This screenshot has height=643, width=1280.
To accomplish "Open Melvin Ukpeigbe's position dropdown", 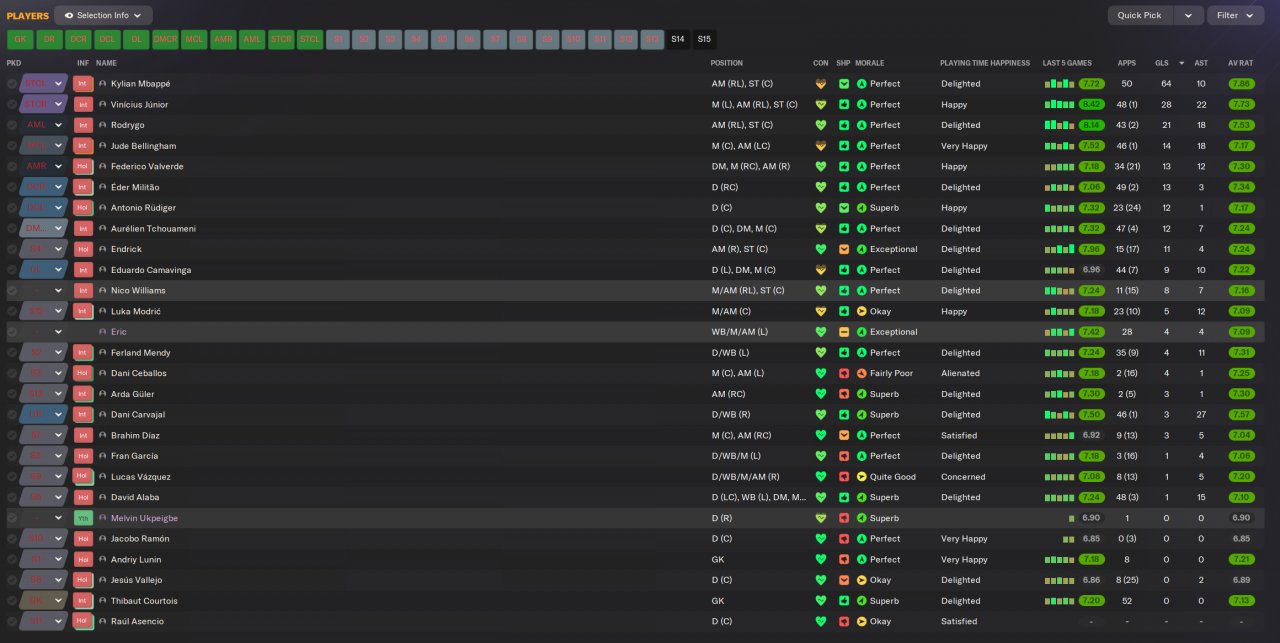I will 44,518.
